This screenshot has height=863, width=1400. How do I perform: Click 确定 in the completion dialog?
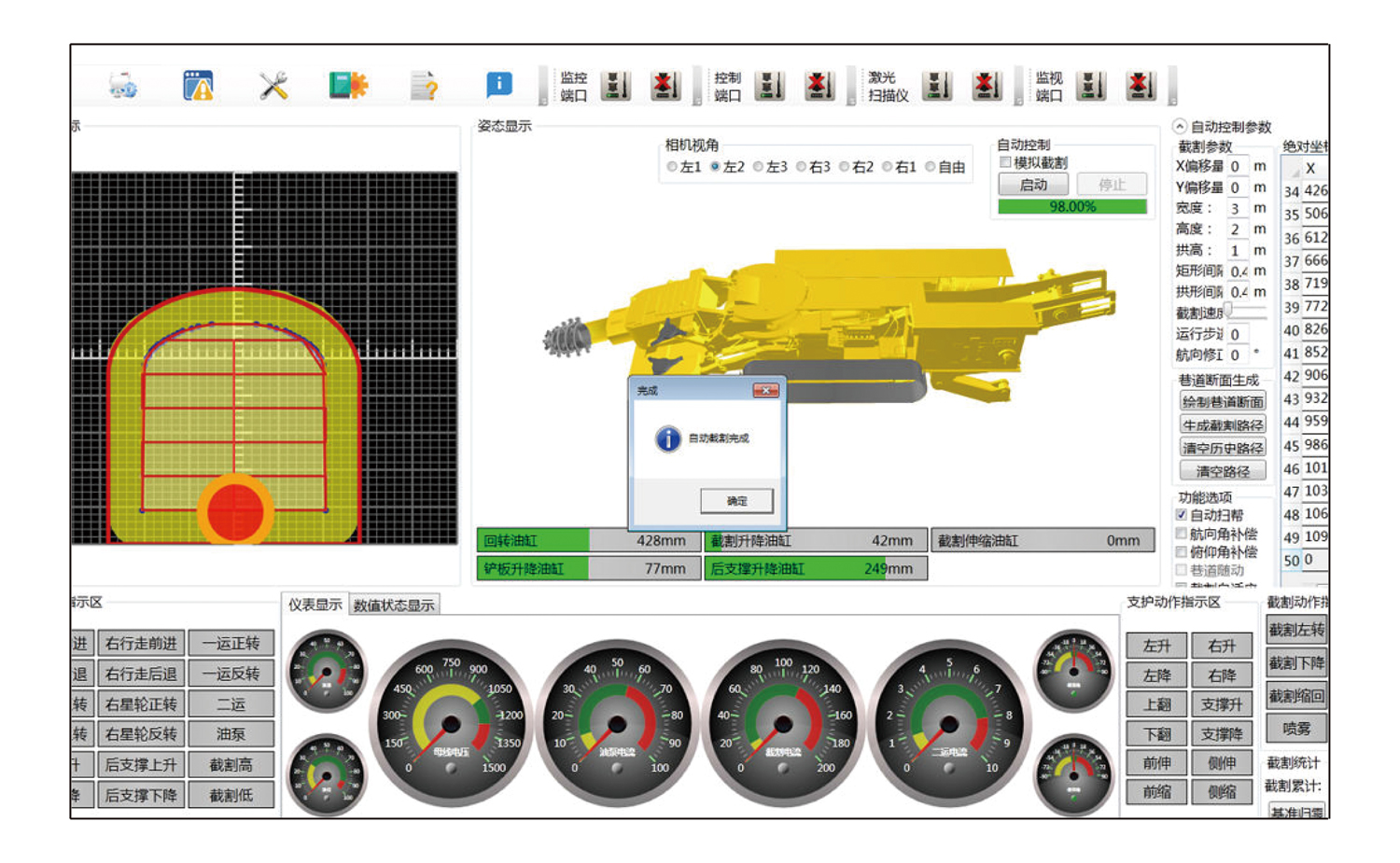736,501
